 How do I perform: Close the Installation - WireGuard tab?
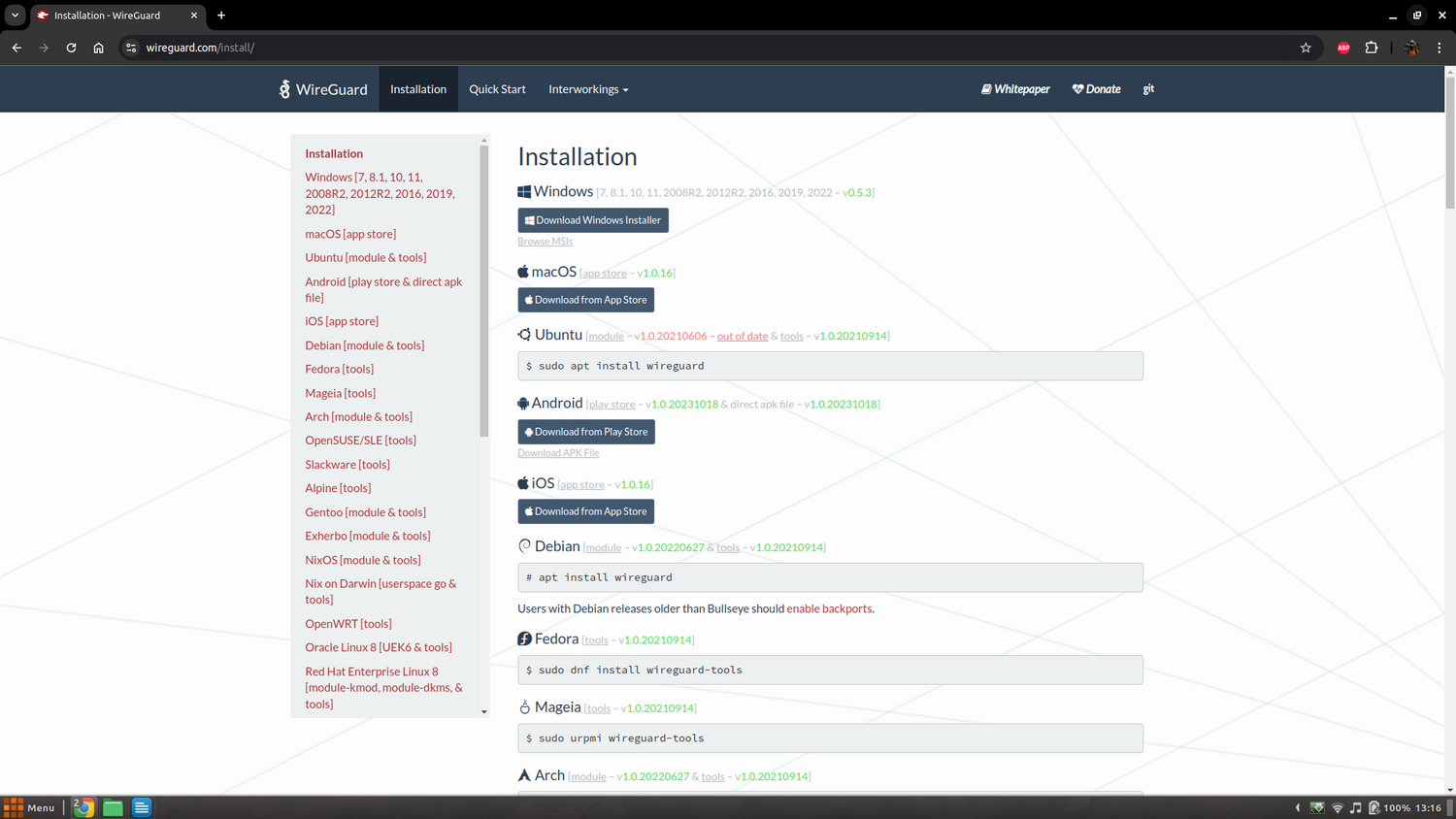(x=193, y=16)
